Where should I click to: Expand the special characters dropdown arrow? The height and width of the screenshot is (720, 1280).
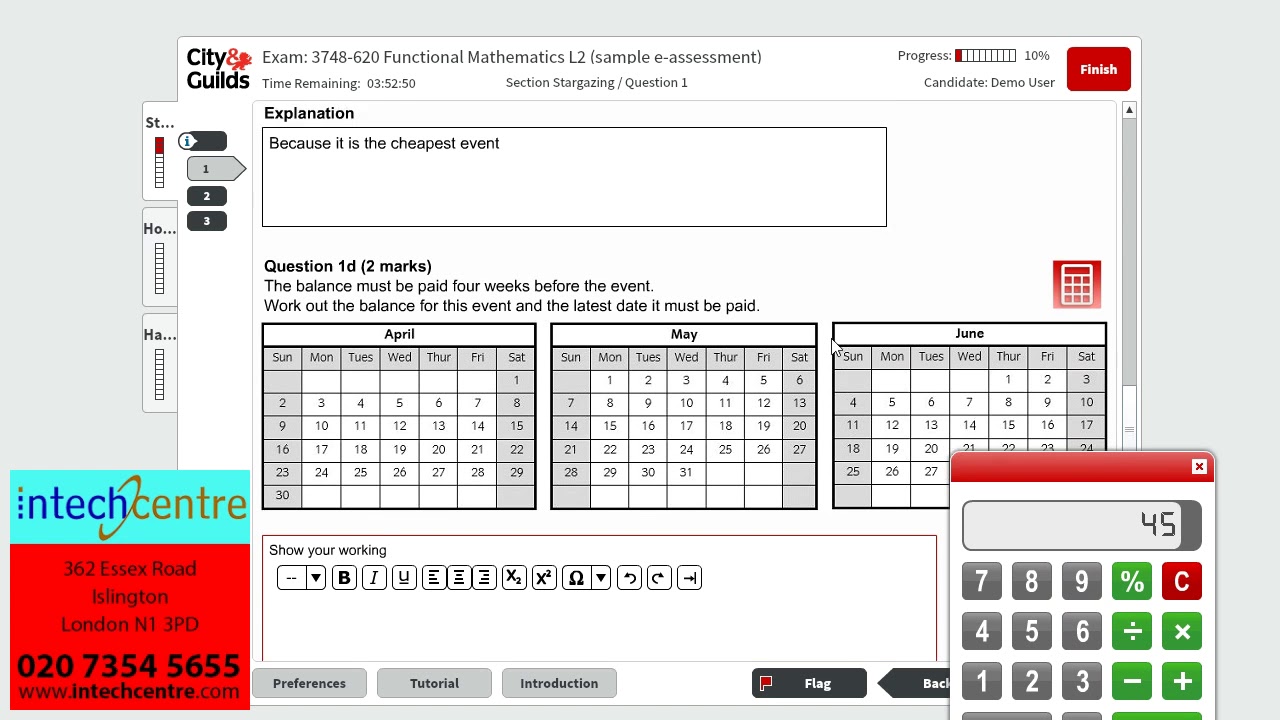(601, 578)
